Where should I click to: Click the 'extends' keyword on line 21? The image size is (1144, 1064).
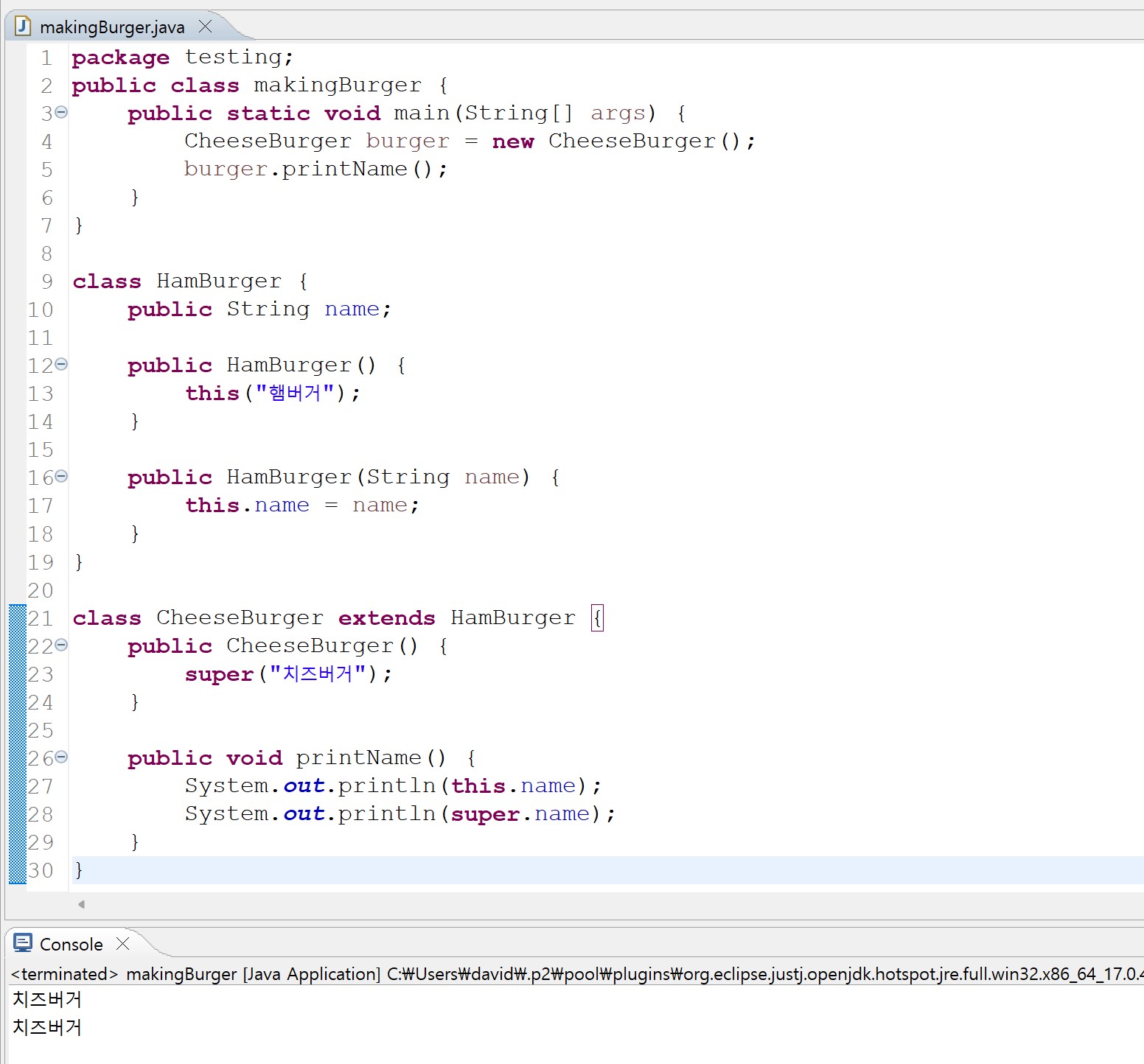click(387, 618)
